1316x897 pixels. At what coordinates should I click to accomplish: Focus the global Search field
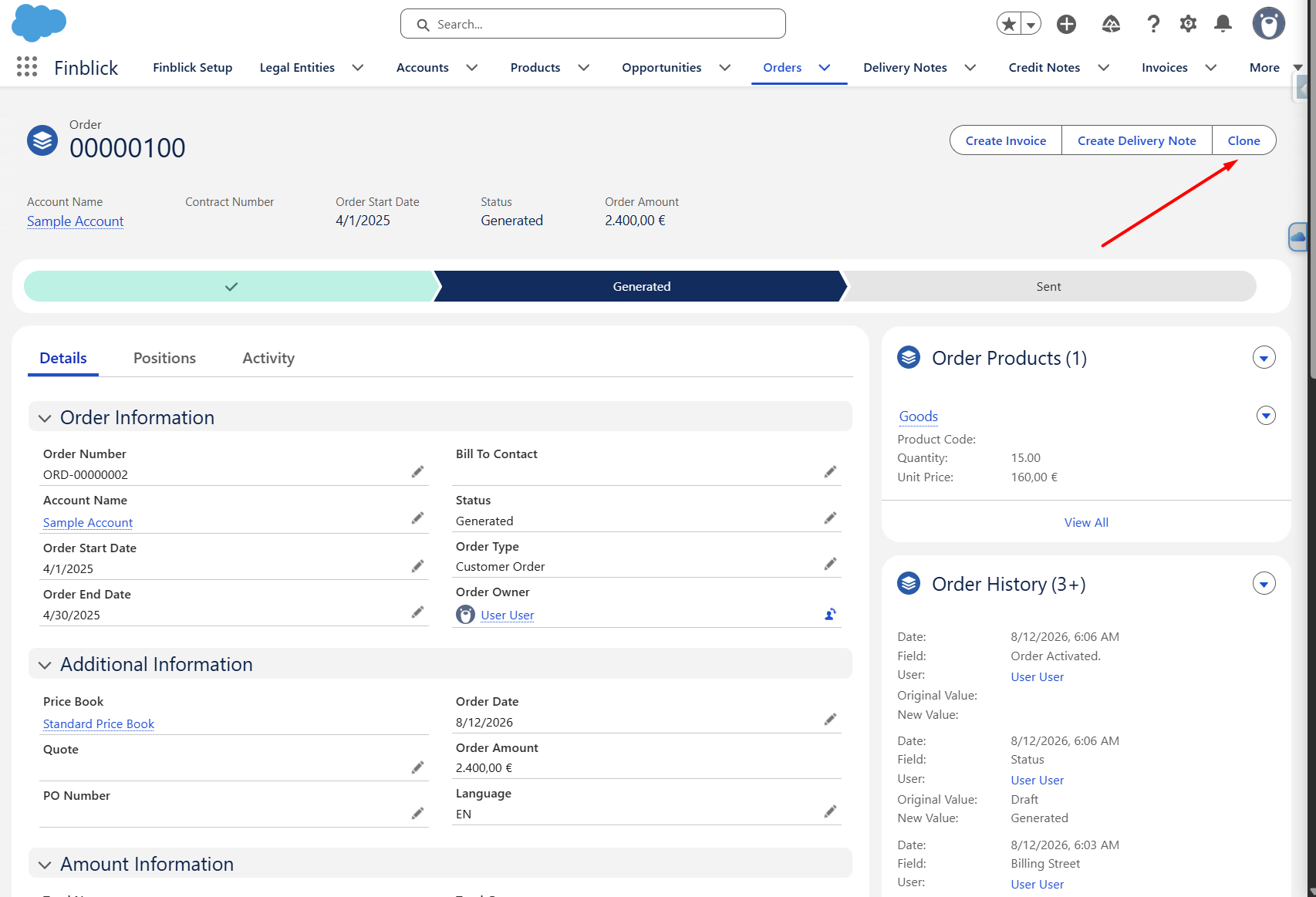coord(593,24)
